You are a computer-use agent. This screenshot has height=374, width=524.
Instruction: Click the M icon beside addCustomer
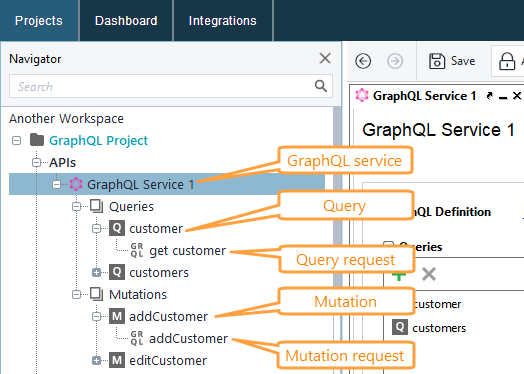click(x=117, y=316)
